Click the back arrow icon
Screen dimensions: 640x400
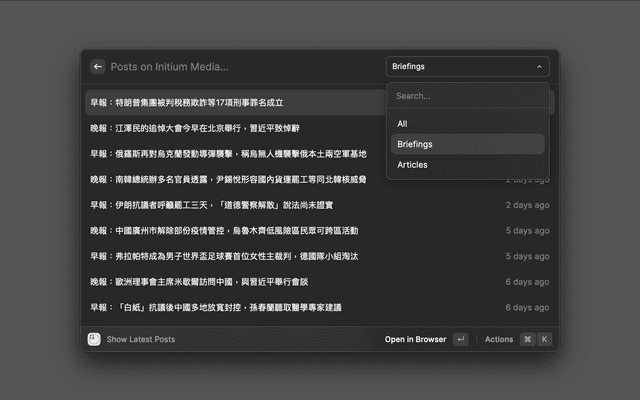click(97, 67)
